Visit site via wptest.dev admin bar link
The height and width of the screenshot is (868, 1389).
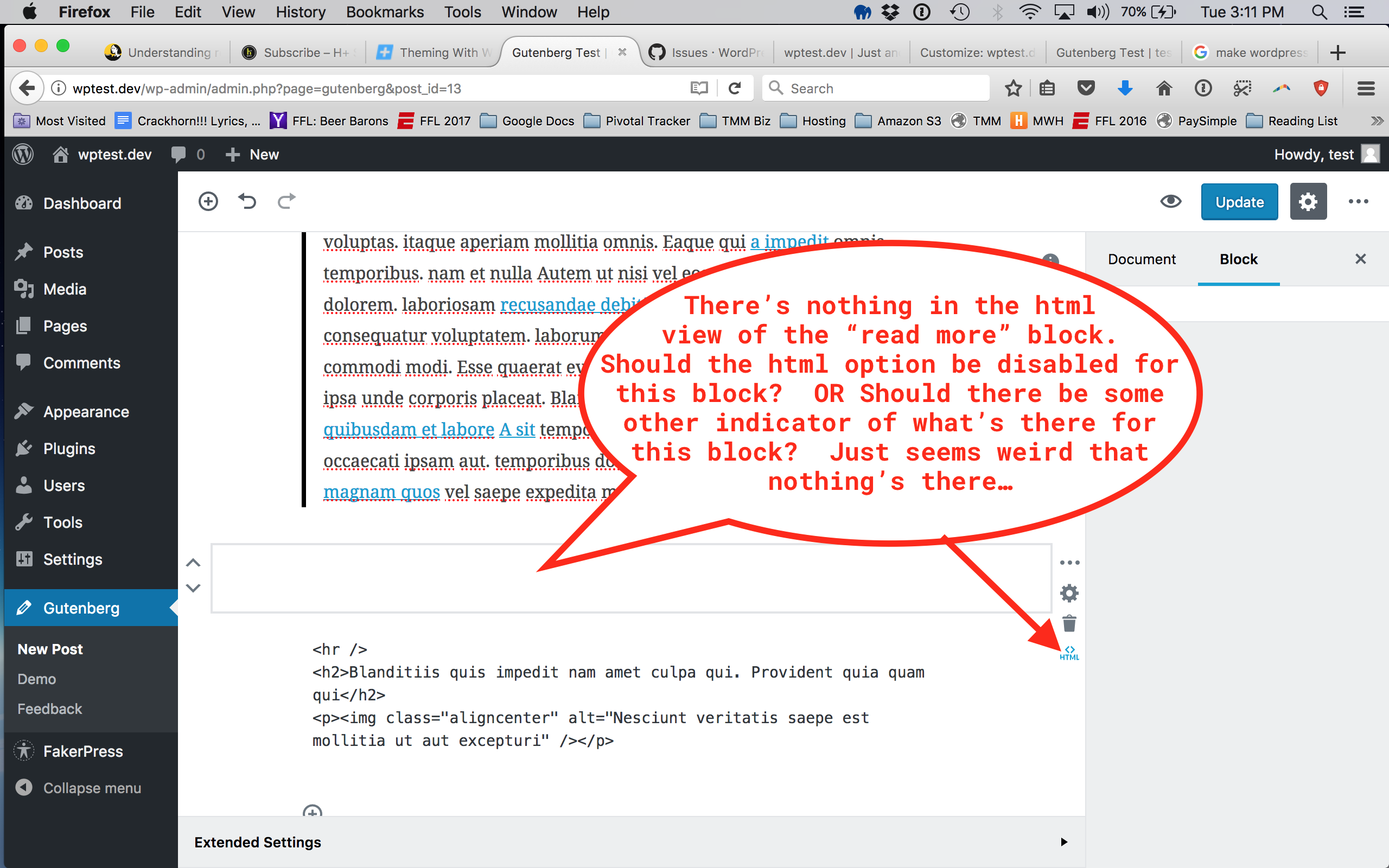point(102,155)
